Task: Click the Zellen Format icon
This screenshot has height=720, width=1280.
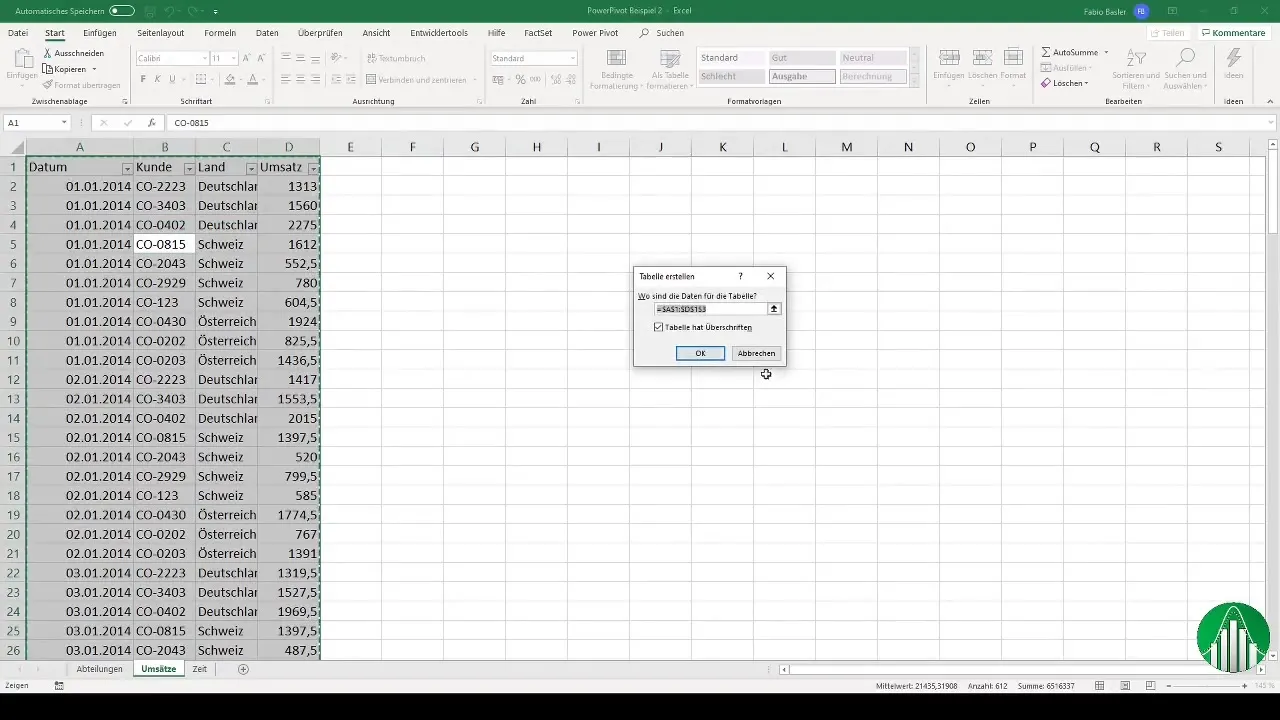Action: click(x=1013, y=58)
